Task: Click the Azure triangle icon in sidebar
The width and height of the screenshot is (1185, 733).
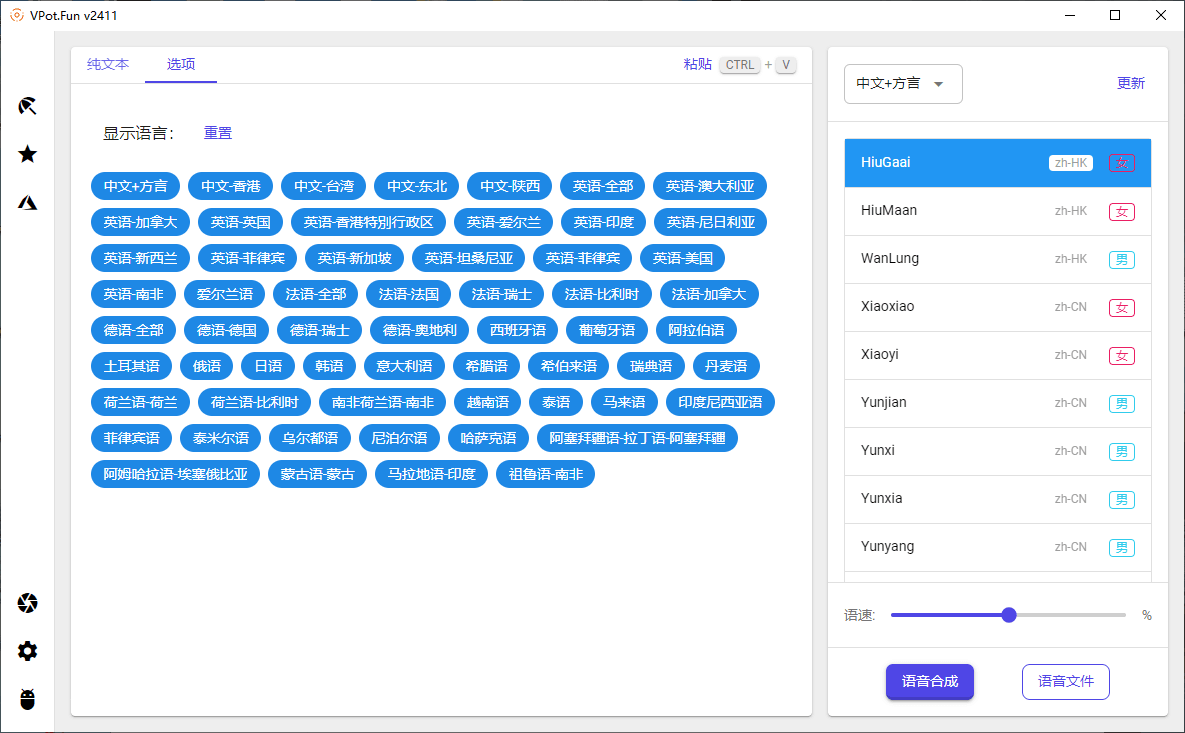Action: point(28,202)
